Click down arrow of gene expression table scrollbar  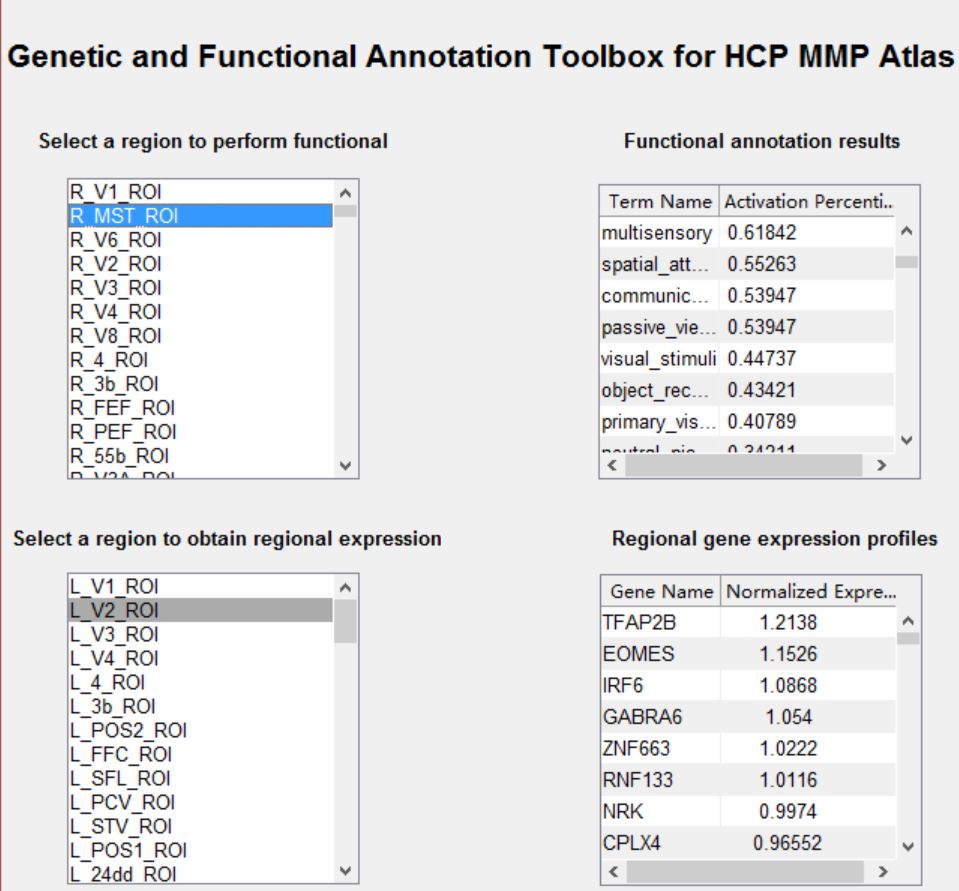coord(908,845)
